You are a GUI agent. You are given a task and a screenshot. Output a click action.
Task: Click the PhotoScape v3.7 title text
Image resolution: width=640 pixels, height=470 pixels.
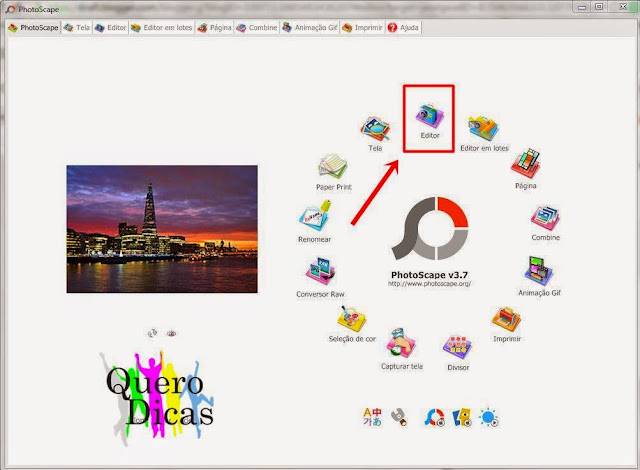pyautogui.click(x=429, y=275)
